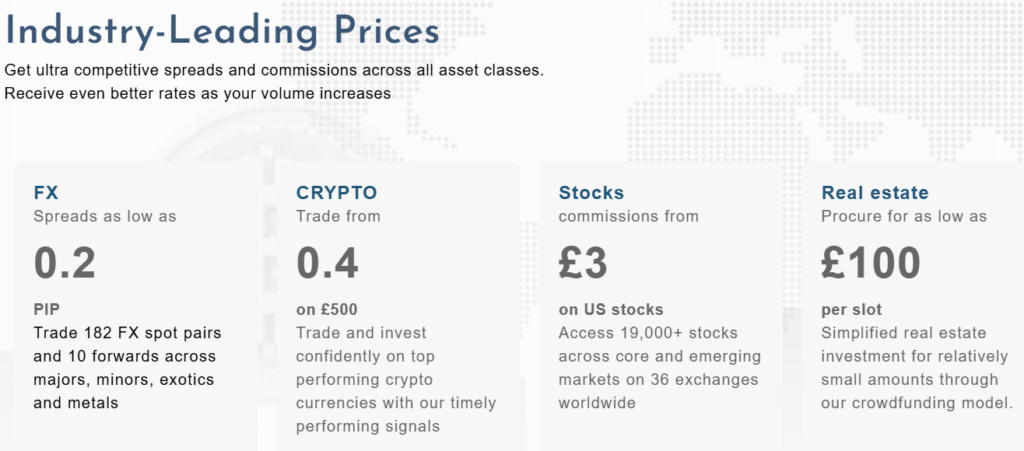Click the 'on £500' crypto label
The image size is (1024, 451).
(327, 309)
